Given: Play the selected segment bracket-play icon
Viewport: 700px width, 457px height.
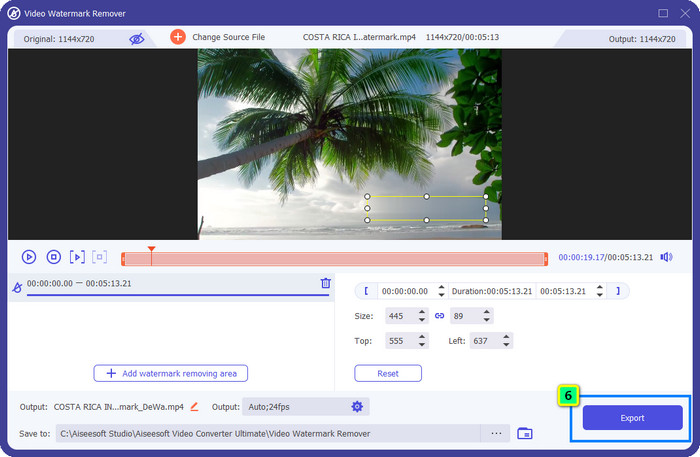Looking at the screenshot, I should click(x=77, y=257).
